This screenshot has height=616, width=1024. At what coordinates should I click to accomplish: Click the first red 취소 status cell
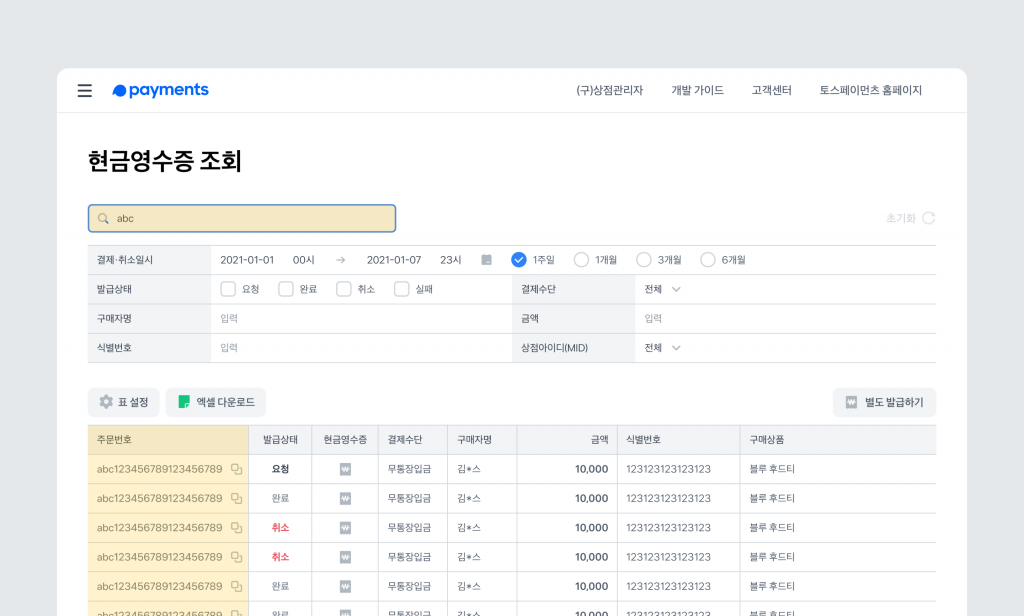click(x=280, y=528)
